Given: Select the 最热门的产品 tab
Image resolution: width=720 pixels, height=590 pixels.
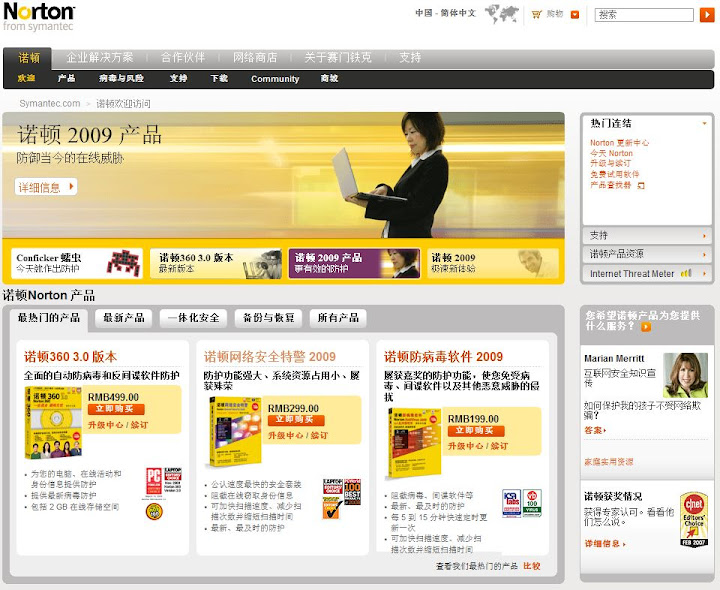Looking at the screenshot, I should pyautogui.click(x=49, y=318).
